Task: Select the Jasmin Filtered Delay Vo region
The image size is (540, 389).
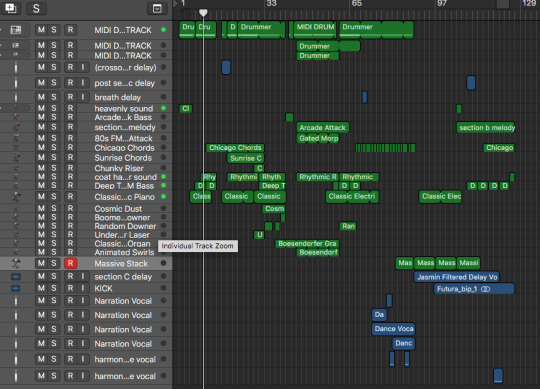Action: 457,277
